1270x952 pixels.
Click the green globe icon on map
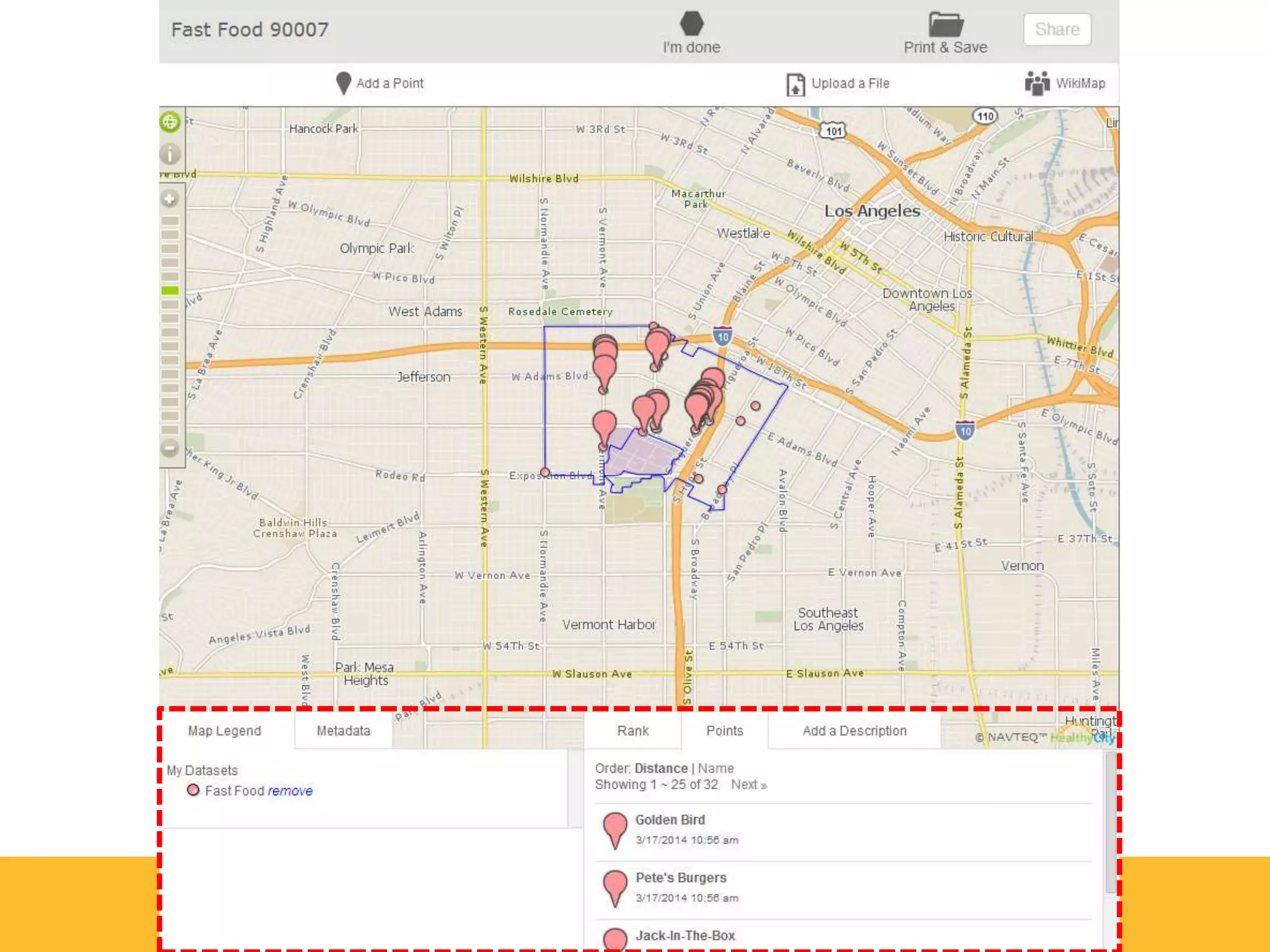tap(170, 121)
